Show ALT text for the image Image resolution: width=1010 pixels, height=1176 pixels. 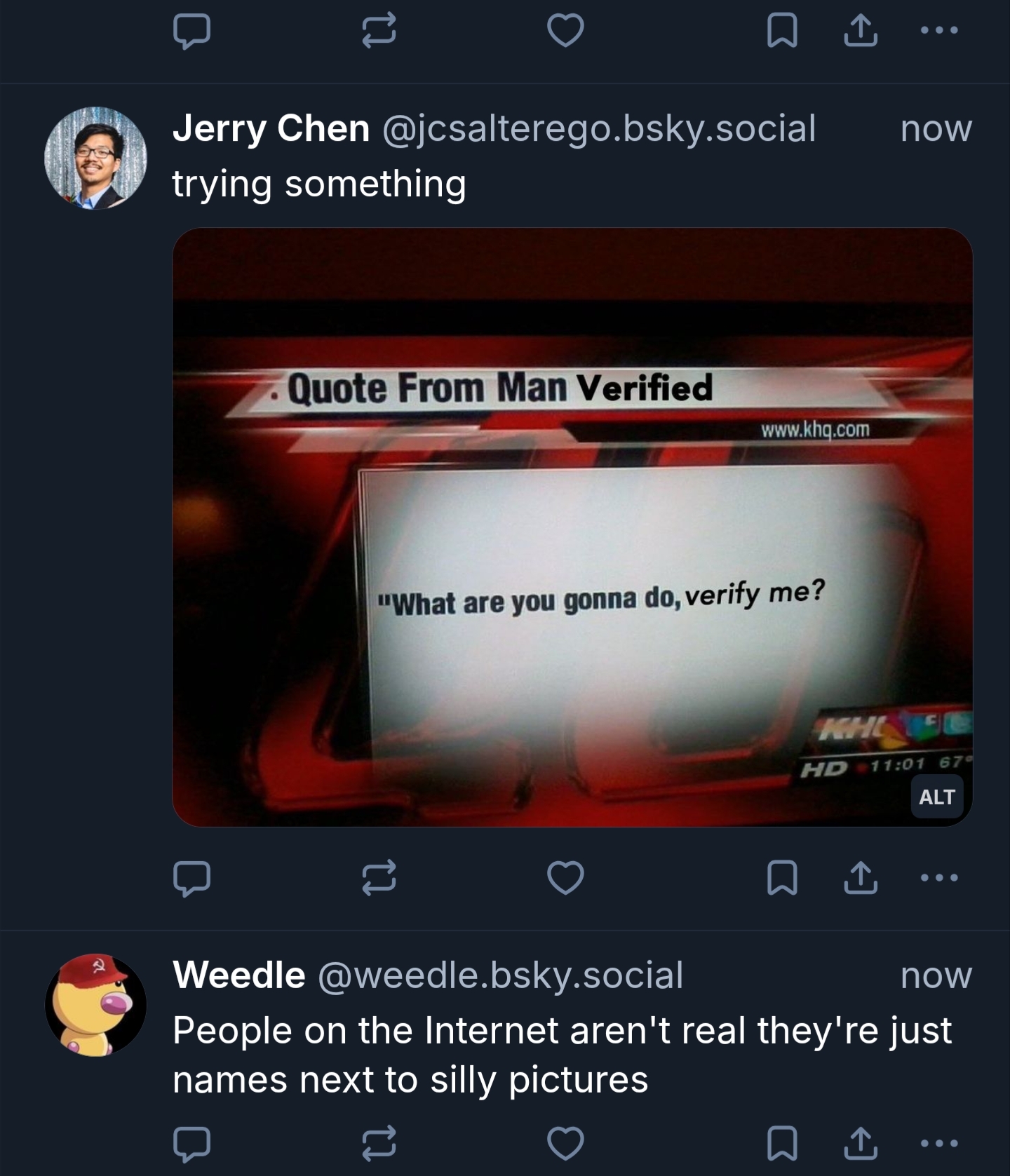[936, 797]
